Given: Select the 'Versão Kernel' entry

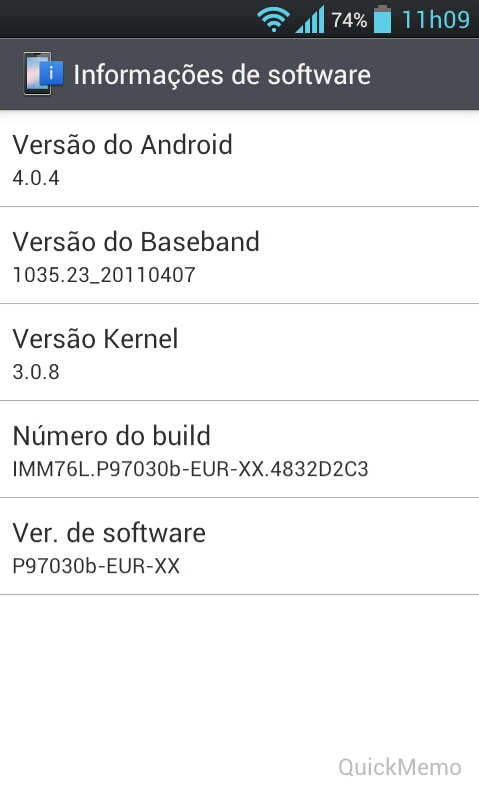Looking at the screenshot, I should [240, 352].
